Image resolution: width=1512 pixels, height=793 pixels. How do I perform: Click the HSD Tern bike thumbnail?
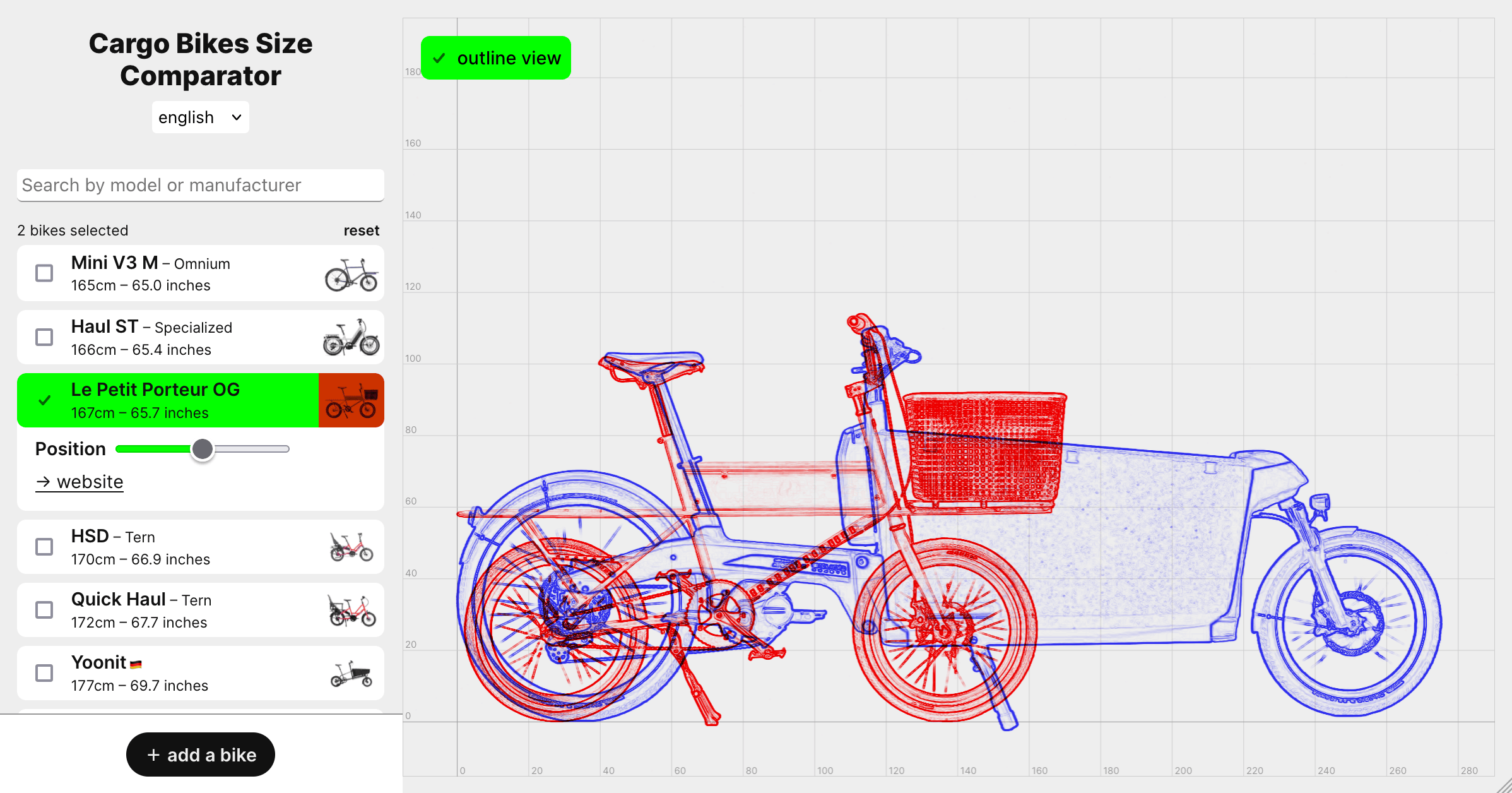tap(351, 547)
